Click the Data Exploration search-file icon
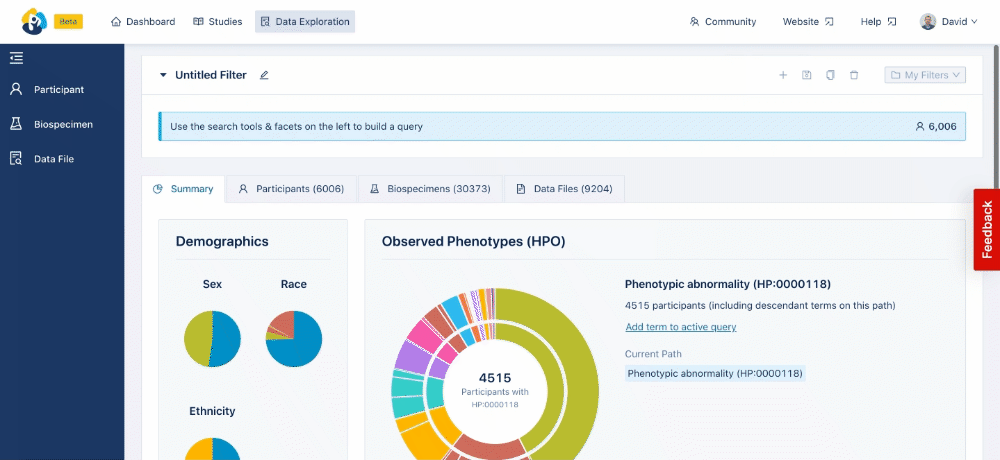 265,22
